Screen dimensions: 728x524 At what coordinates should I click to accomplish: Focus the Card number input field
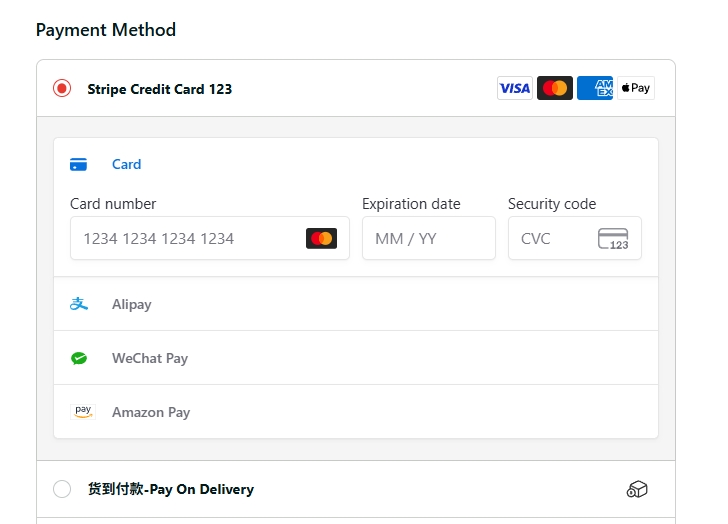pyautogui.click(x=185, y=239)
